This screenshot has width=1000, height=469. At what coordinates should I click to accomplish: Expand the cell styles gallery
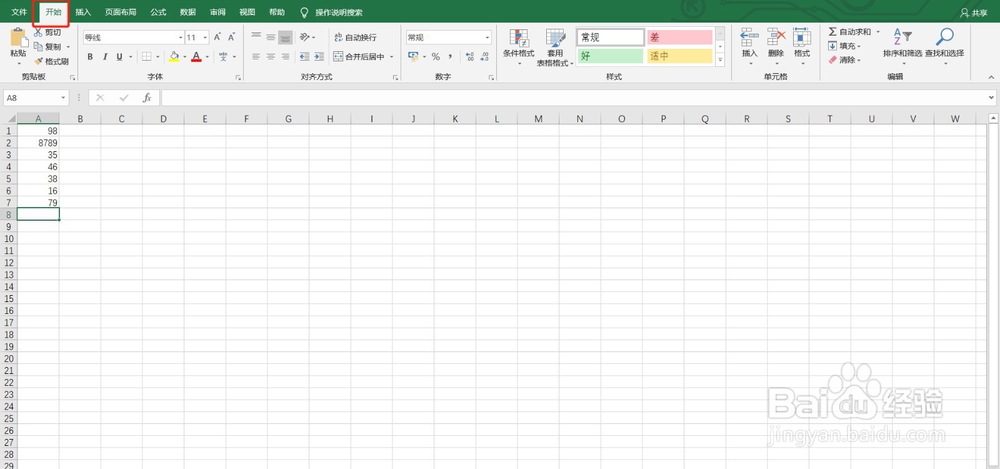[x=720, y=59]
